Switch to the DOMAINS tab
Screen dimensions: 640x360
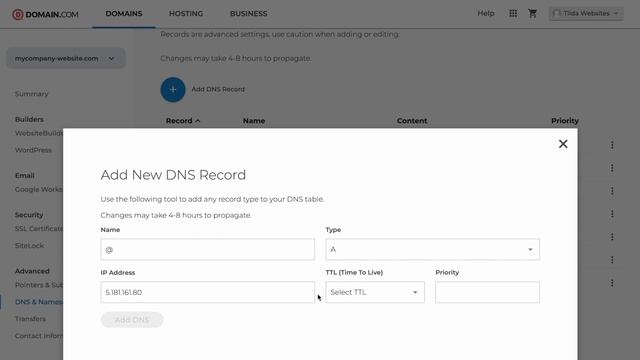point(124,13)
